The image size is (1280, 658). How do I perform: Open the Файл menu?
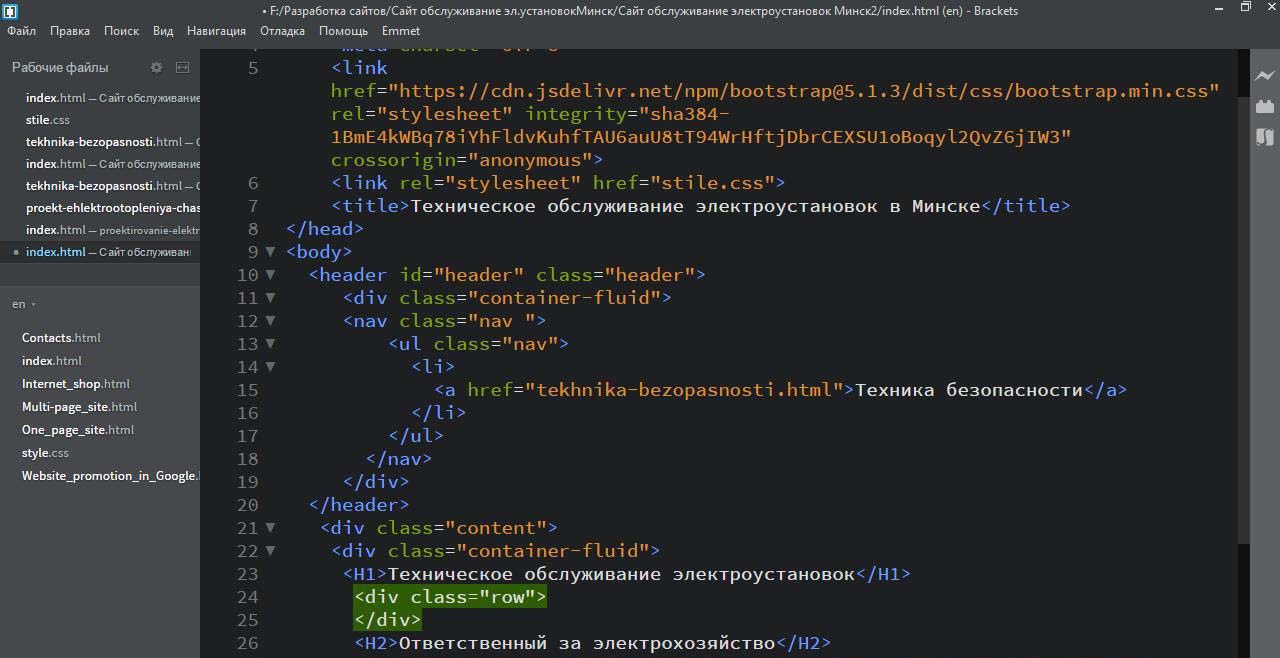(x=21, y=31)
